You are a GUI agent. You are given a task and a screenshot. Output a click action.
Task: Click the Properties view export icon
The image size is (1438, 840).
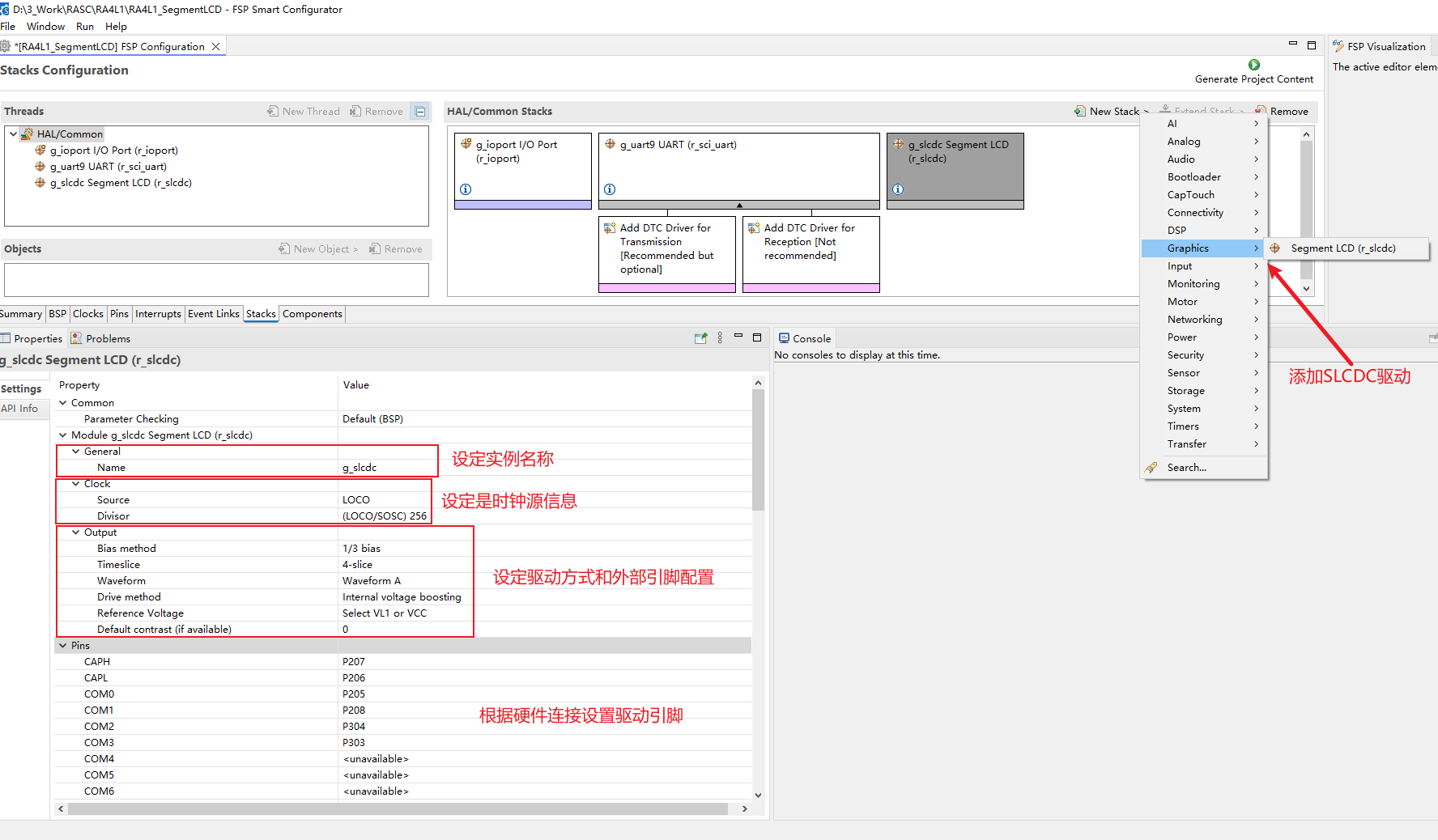click(x=700, y=338)
